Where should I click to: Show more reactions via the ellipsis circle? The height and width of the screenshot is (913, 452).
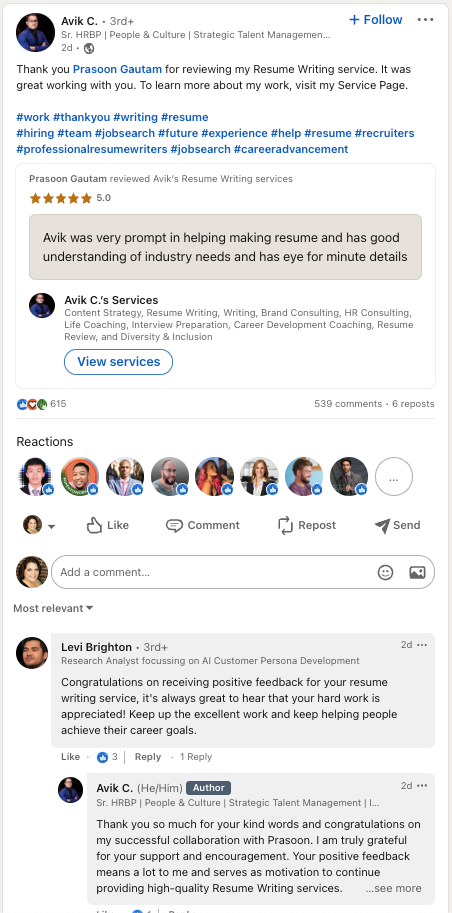click(x=394, y=476)
